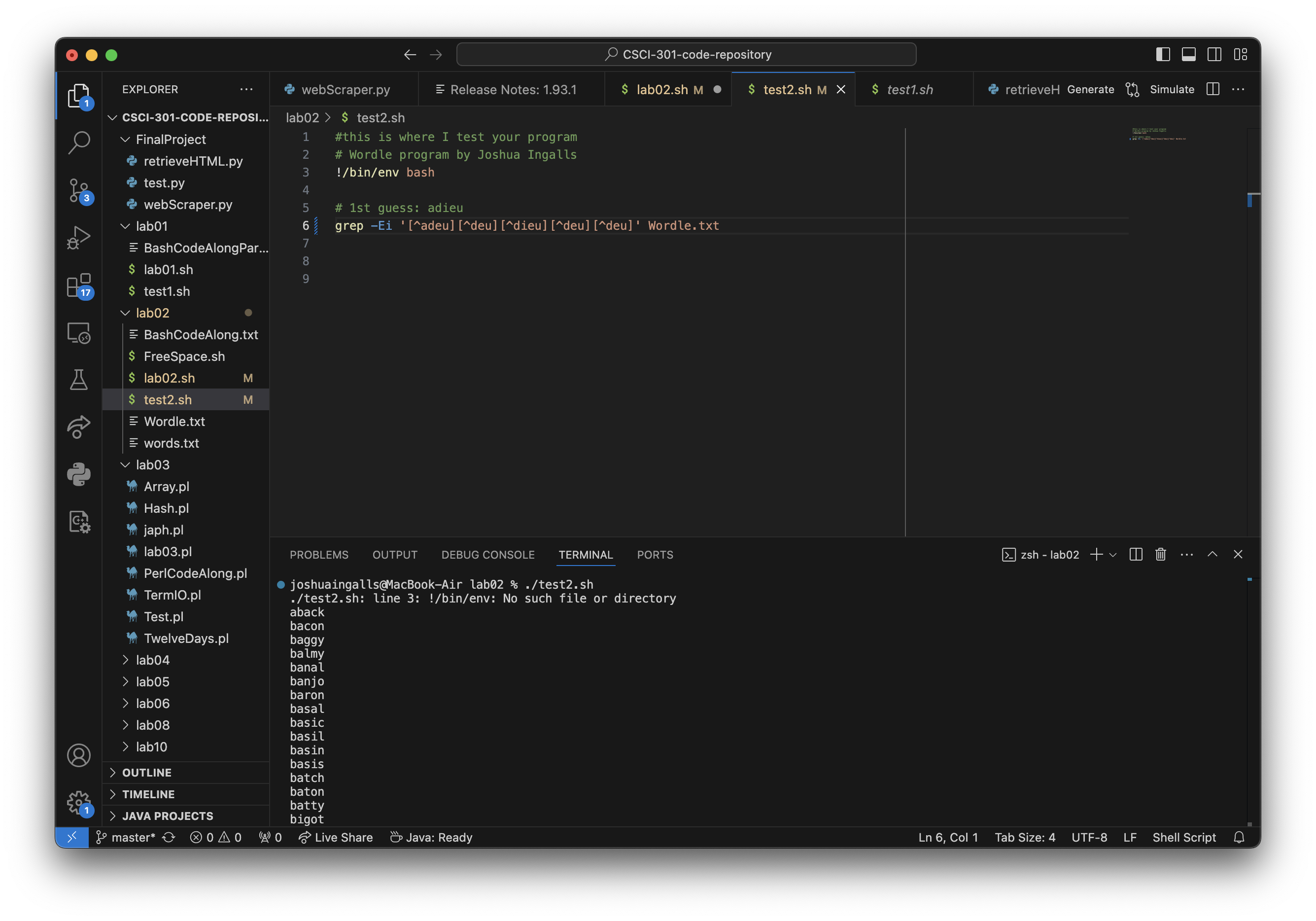Toggle the bottom panel layout icon
This screenshot has width=1316, height=921.
click(1189, 54)
